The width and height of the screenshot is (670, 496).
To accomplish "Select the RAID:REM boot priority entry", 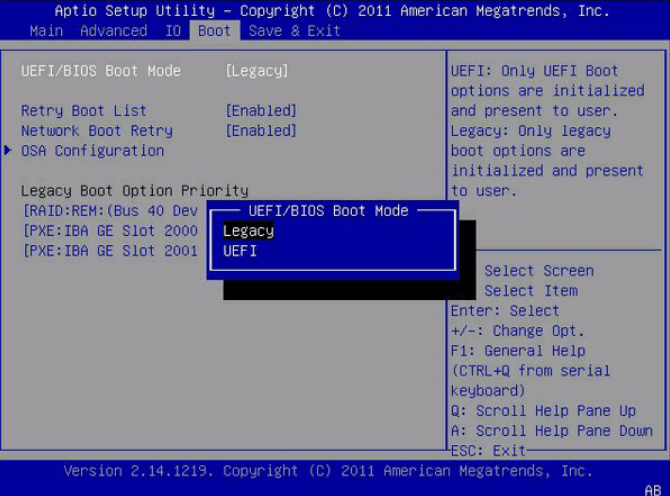I will 110,211.
